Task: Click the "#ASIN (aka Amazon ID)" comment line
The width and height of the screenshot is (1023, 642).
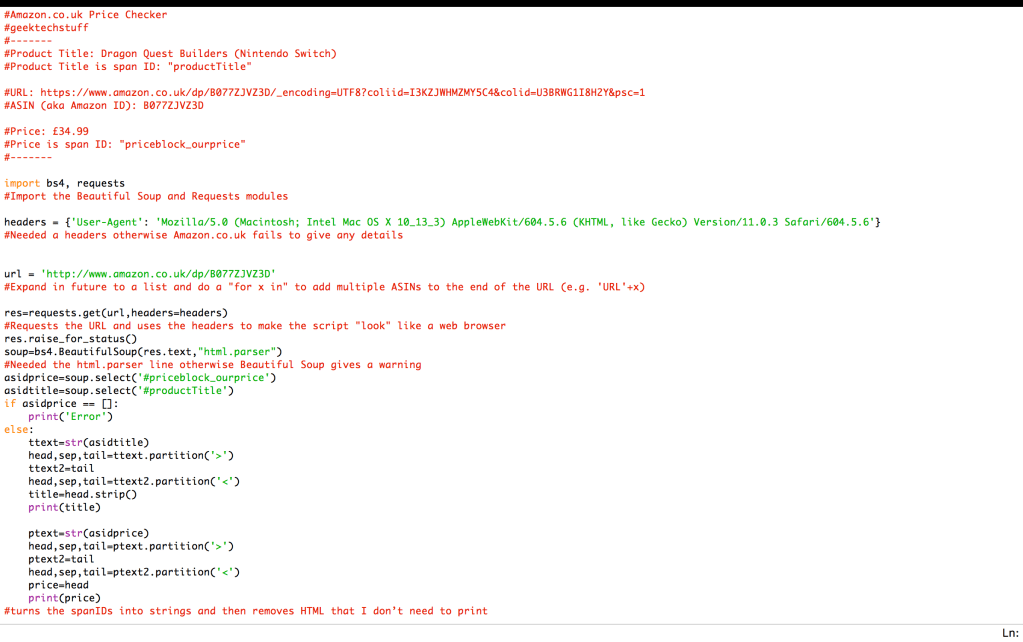Action: [104, 105]
